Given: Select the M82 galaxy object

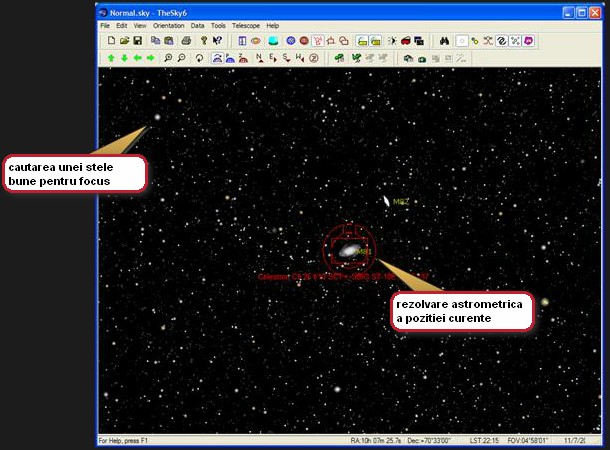Looking at the screenshot, I should pyautogui.click(x=386, y=201).
